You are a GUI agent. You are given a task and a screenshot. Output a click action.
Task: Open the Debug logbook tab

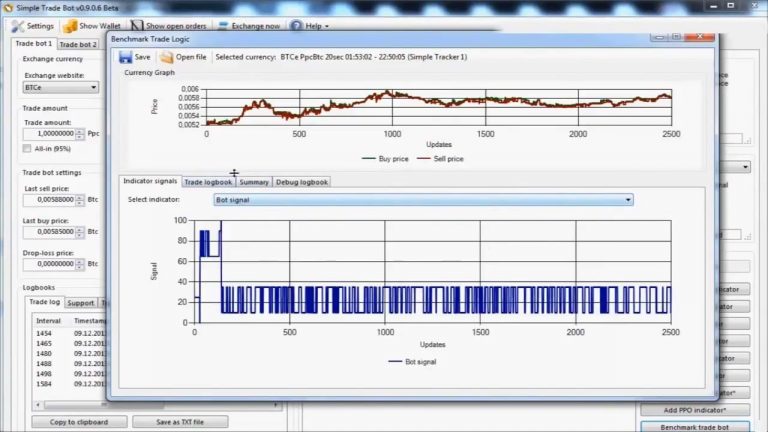(302, 182)
